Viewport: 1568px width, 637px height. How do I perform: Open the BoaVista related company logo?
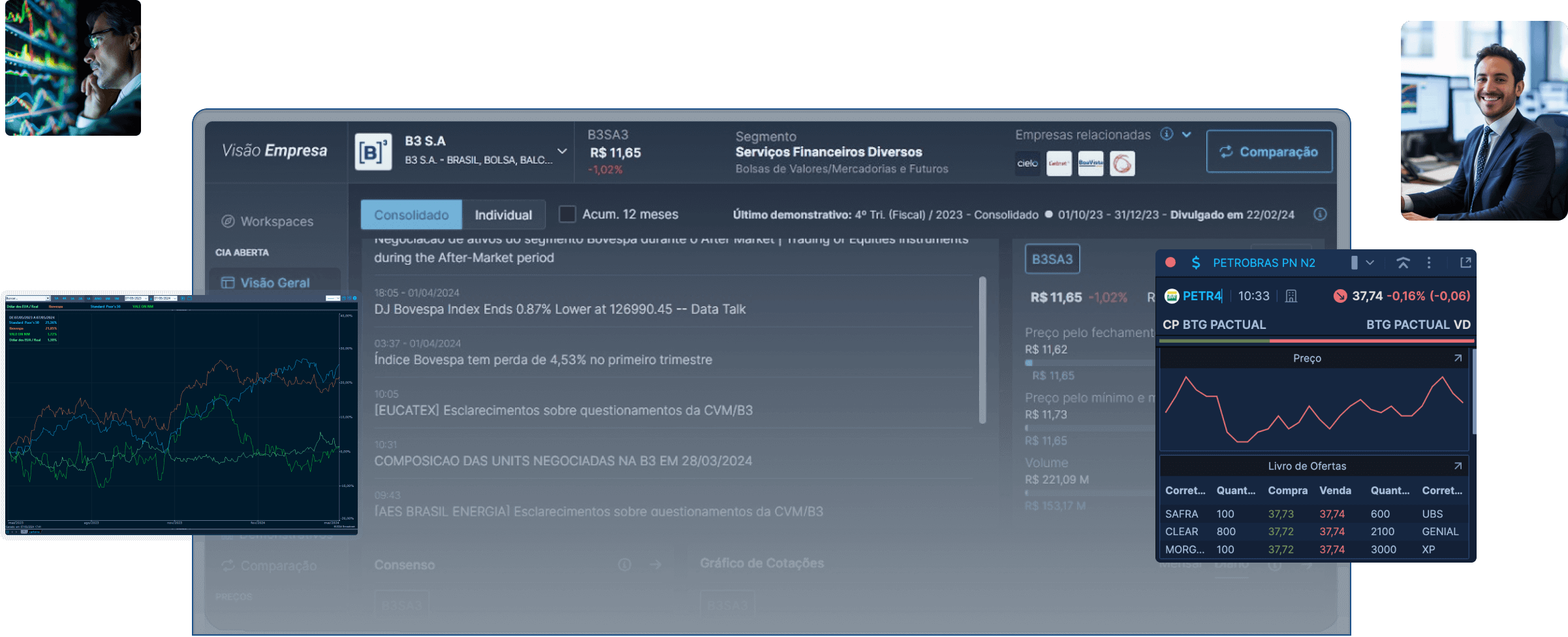(x=1090, y=163)
